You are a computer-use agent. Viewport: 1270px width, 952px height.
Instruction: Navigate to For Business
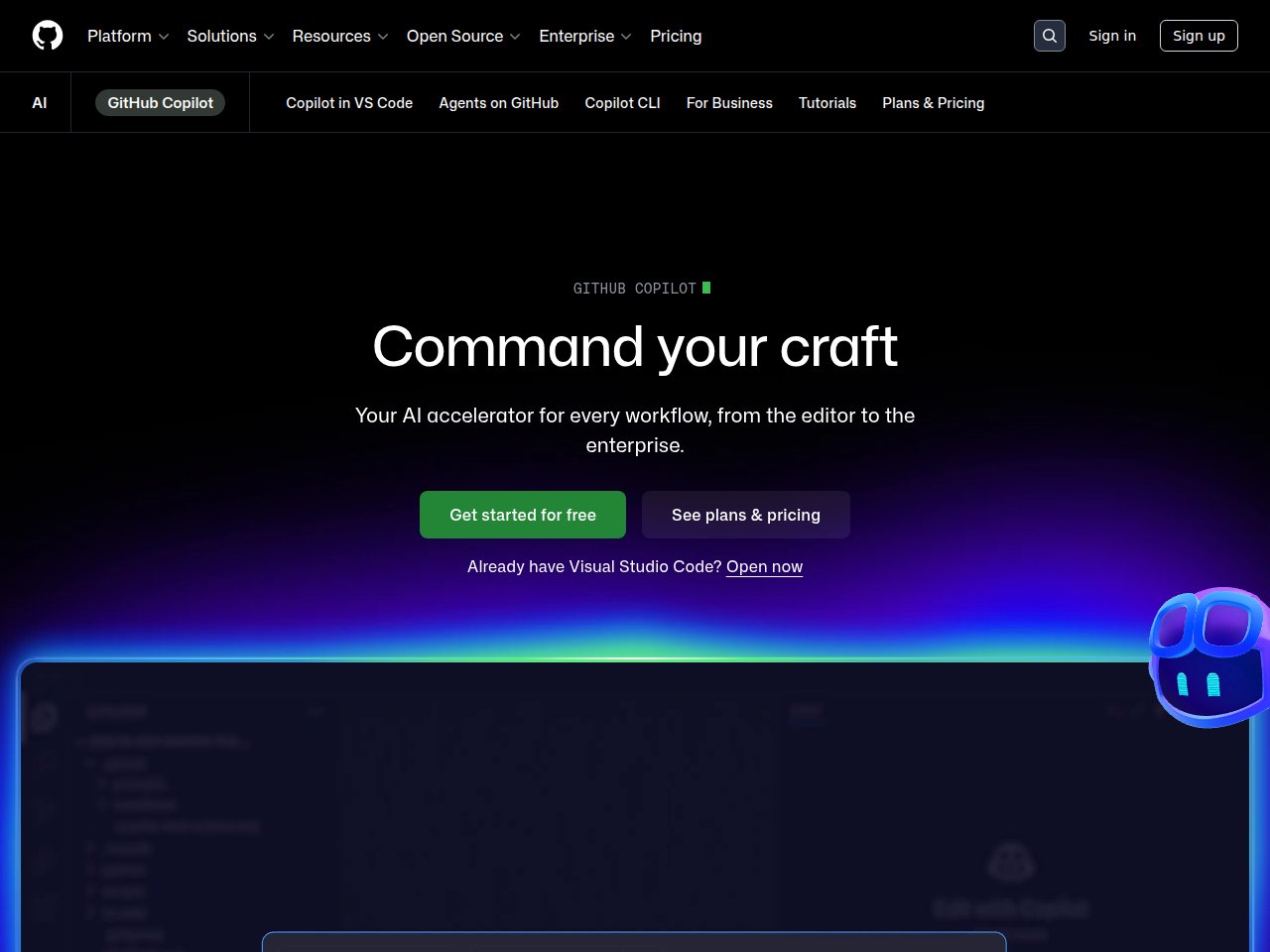pos(729,102)
